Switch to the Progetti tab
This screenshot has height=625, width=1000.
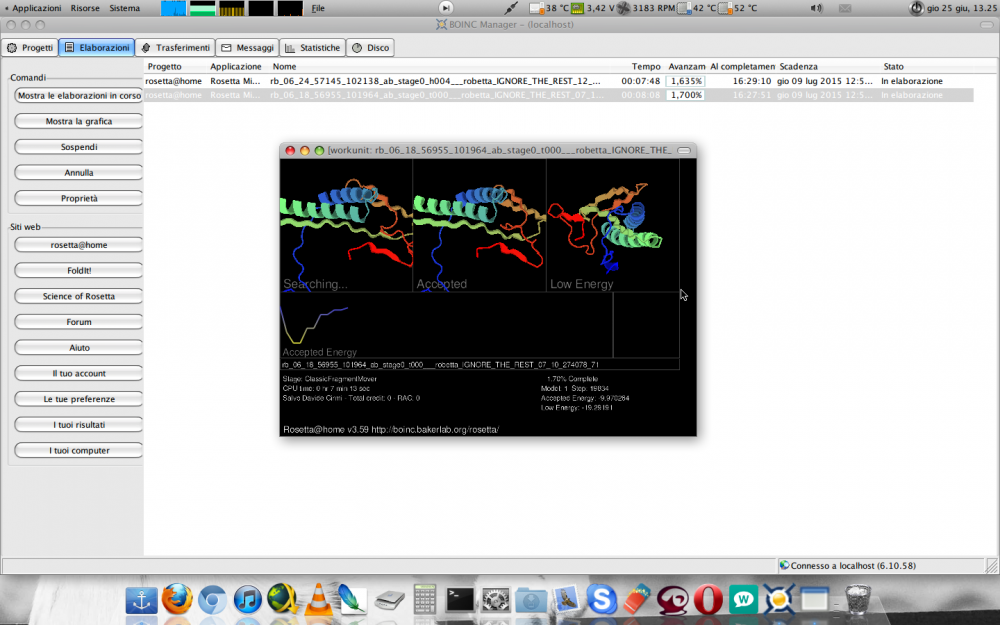[x=30, y=47]
